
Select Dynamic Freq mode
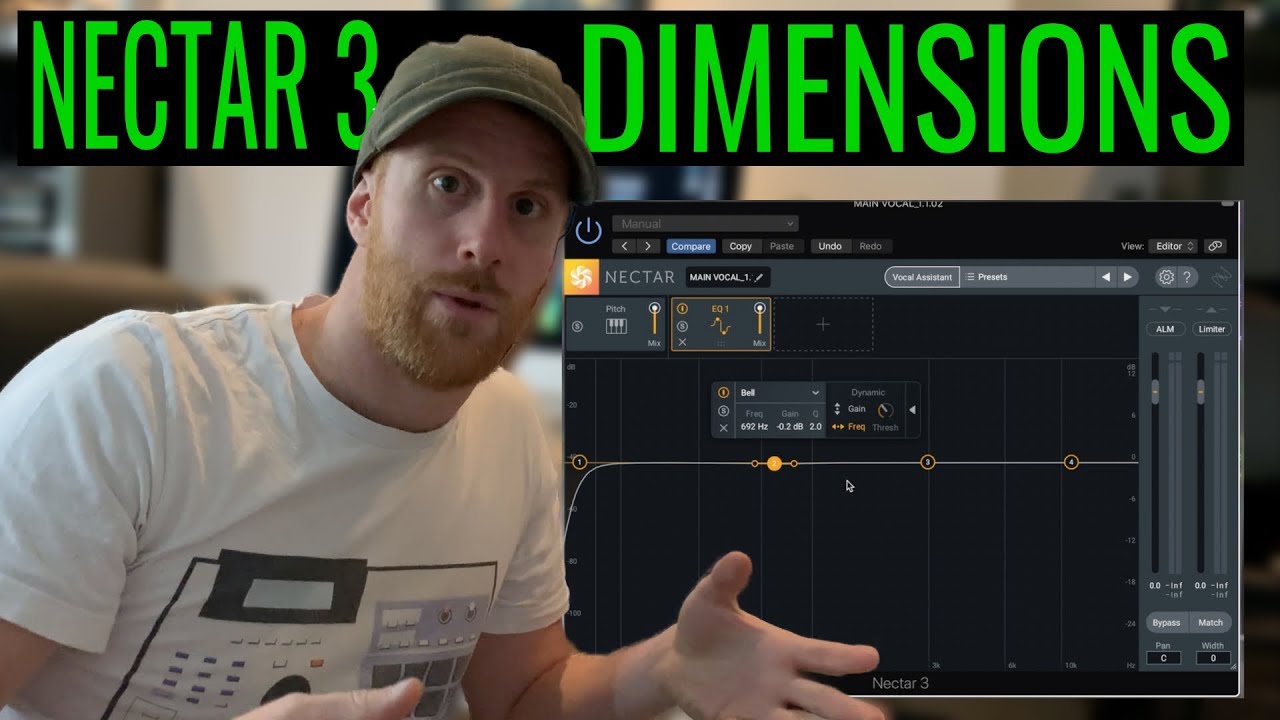pyautogui.click(x=849, y=427)
